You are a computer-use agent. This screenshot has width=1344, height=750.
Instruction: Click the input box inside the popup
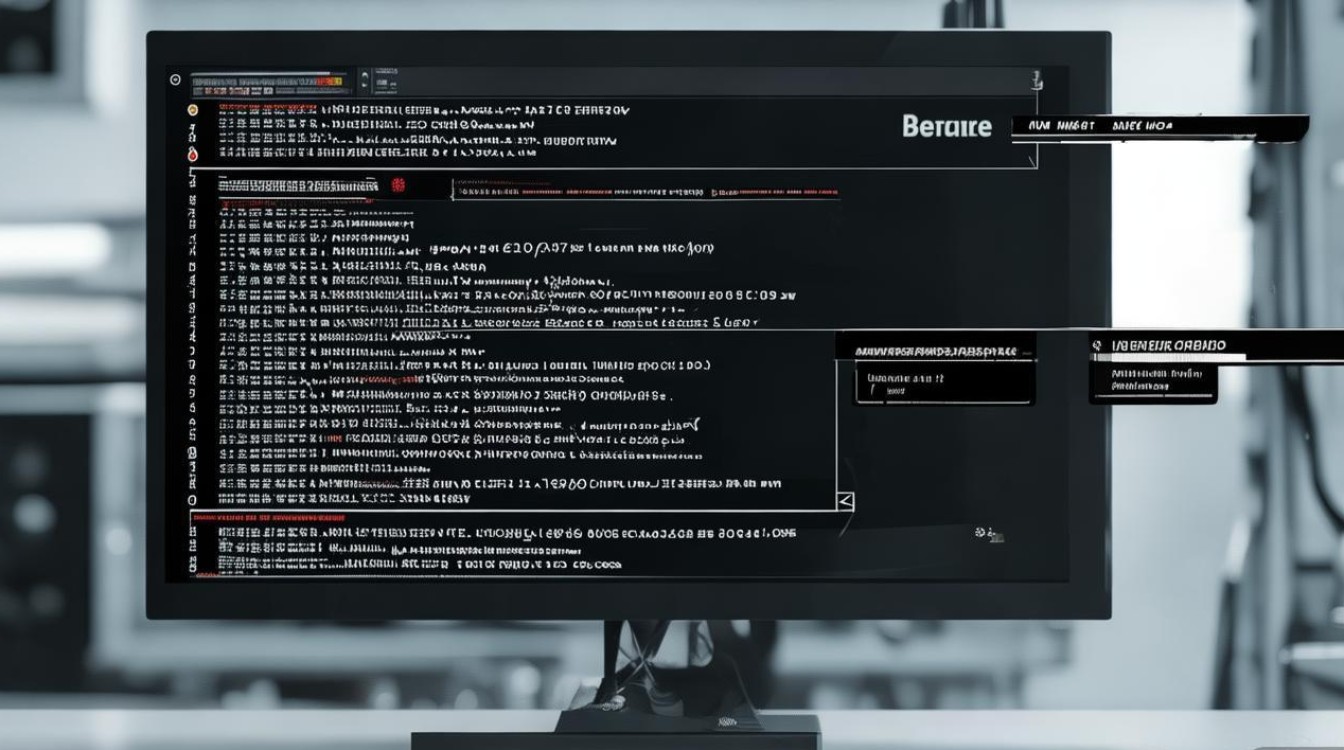[942, 385]
